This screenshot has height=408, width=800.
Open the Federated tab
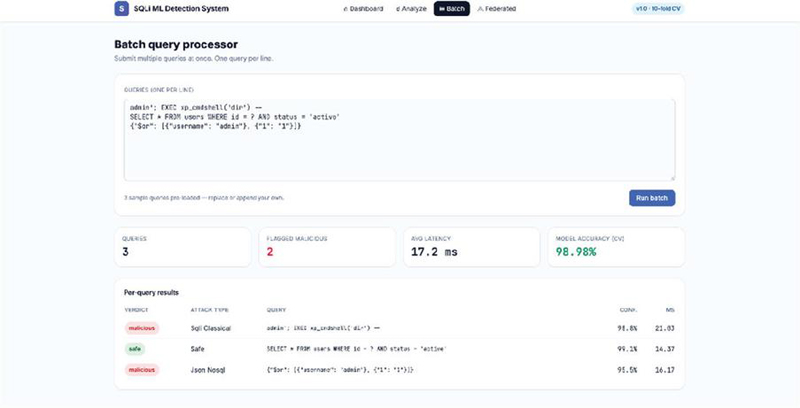[497, 9]
